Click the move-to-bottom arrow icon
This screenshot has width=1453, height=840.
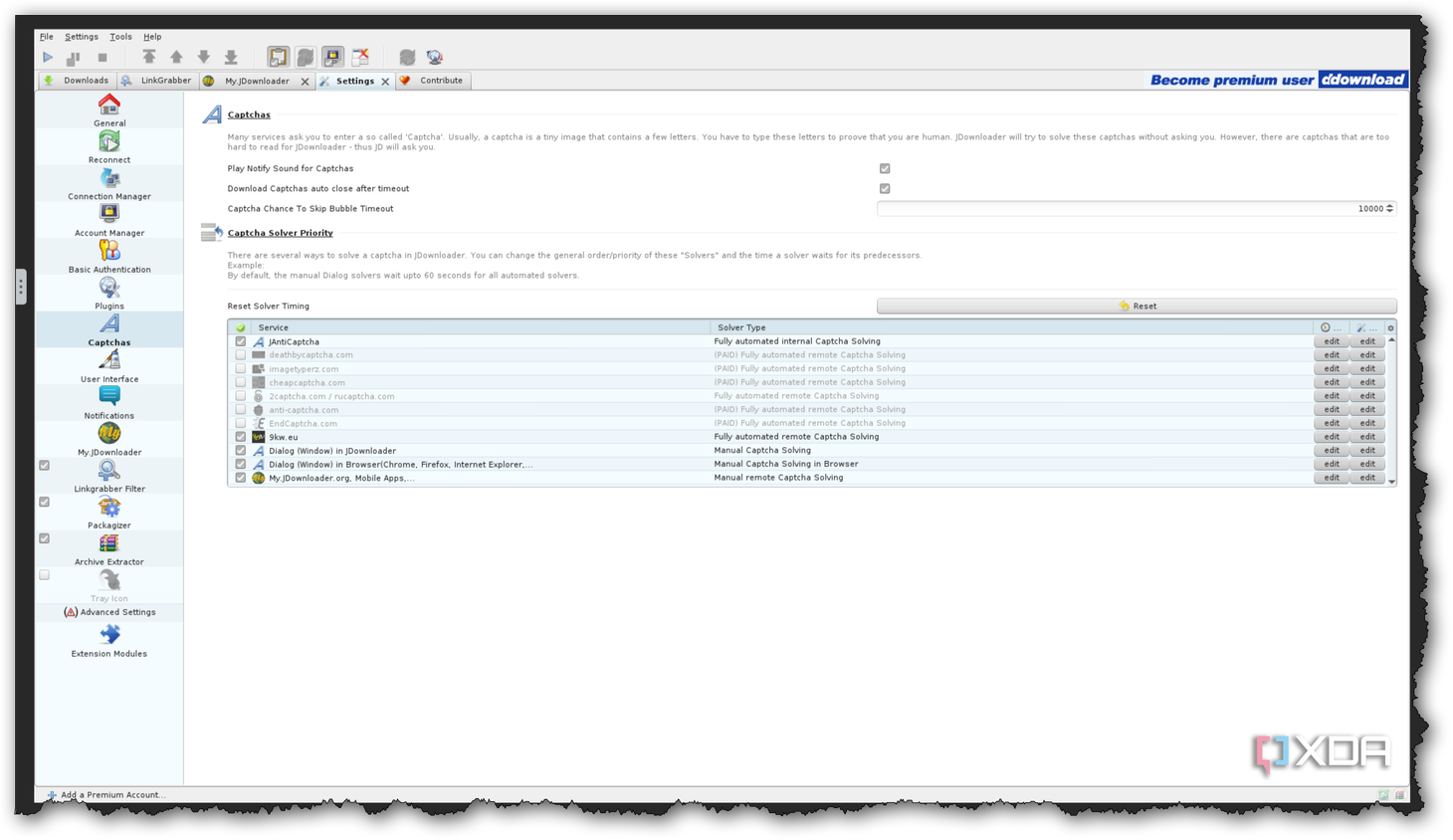(231, 58)
